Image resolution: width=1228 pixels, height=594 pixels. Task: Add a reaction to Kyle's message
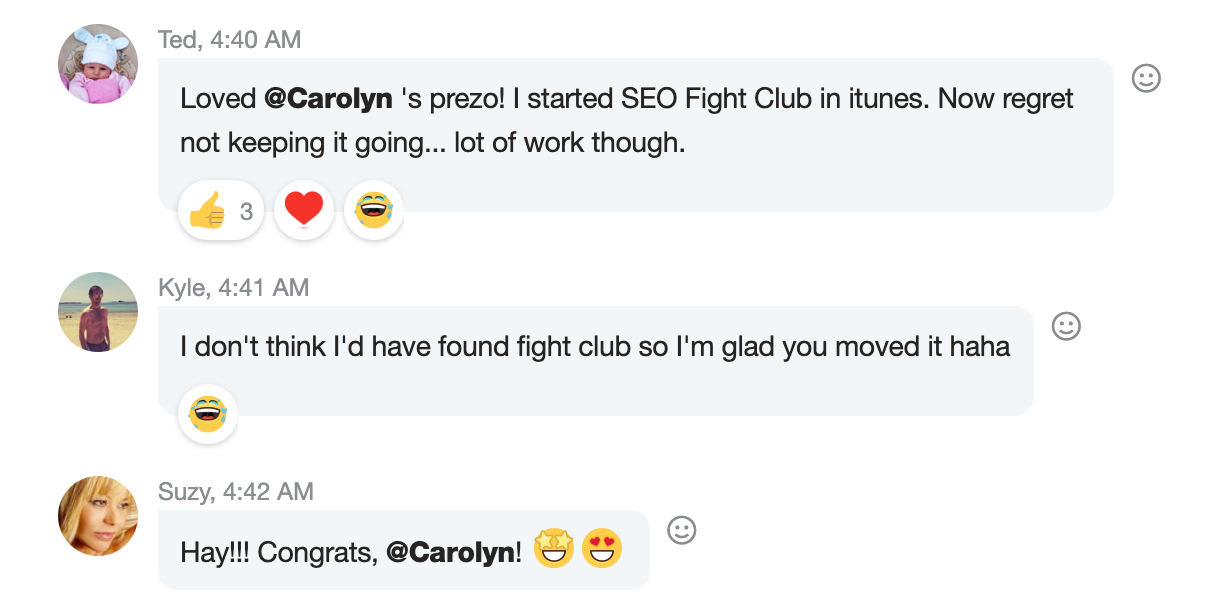(x=1066, y=326)
